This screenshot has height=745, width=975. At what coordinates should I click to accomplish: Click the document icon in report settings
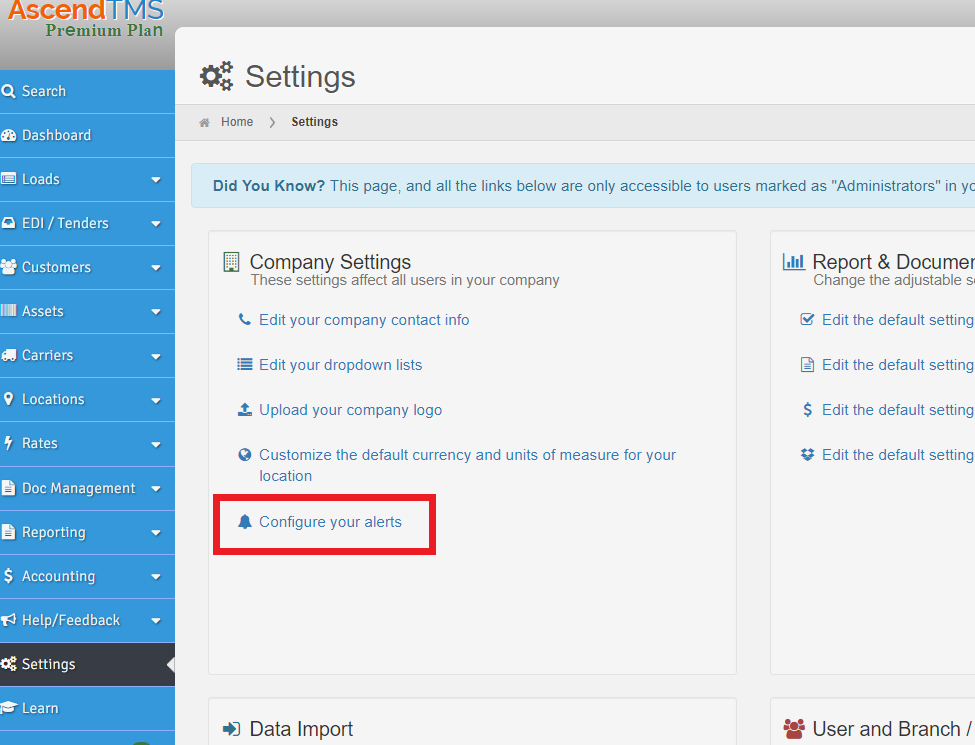click(x=807, y=364)
